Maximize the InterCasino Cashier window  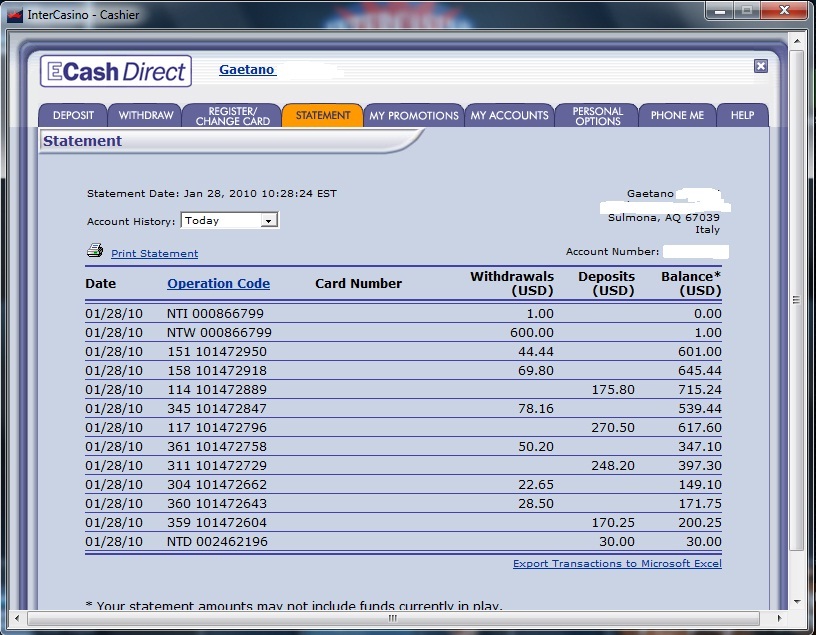pyautogui.click(x=747, y=11)
